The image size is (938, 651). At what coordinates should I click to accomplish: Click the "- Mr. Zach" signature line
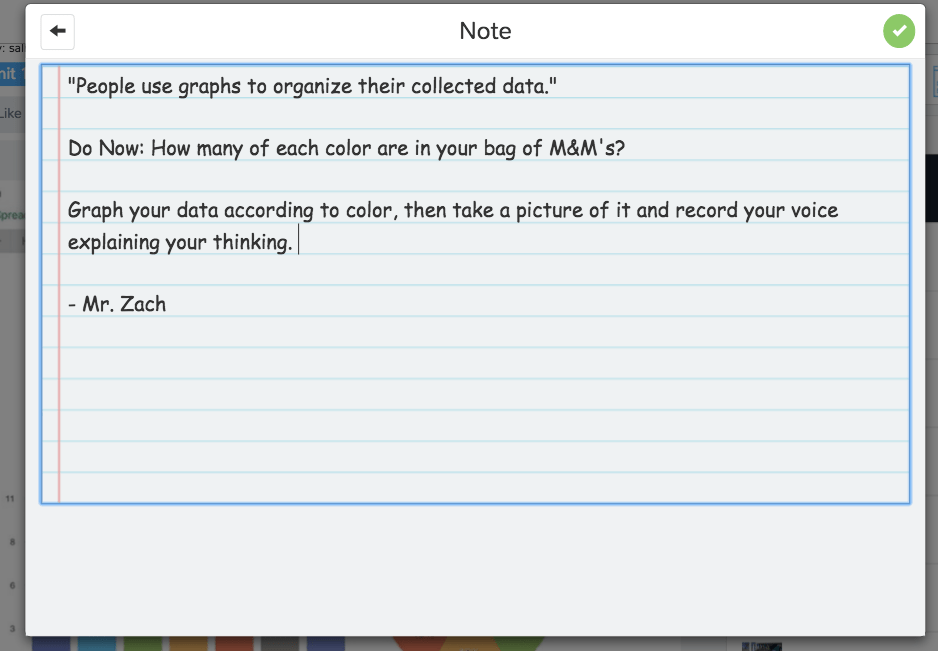pyautogui.click(x=117, y=304)
